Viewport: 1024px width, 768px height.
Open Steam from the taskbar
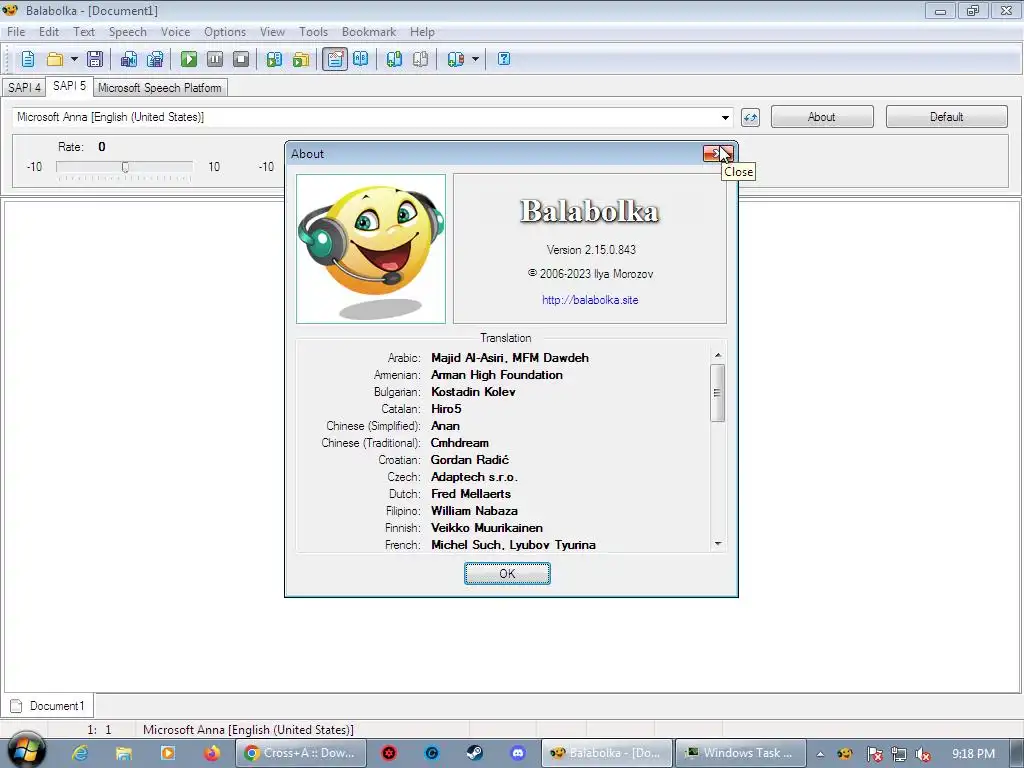[475, 753]
